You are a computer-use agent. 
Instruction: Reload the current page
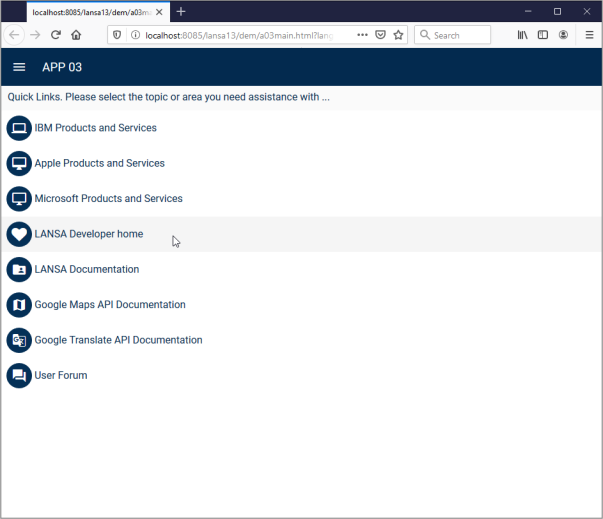pos(56,35)
